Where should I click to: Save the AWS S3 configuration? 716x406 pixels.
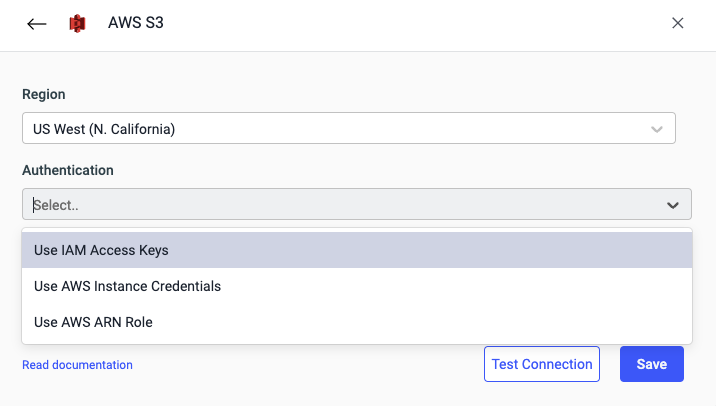651,364
